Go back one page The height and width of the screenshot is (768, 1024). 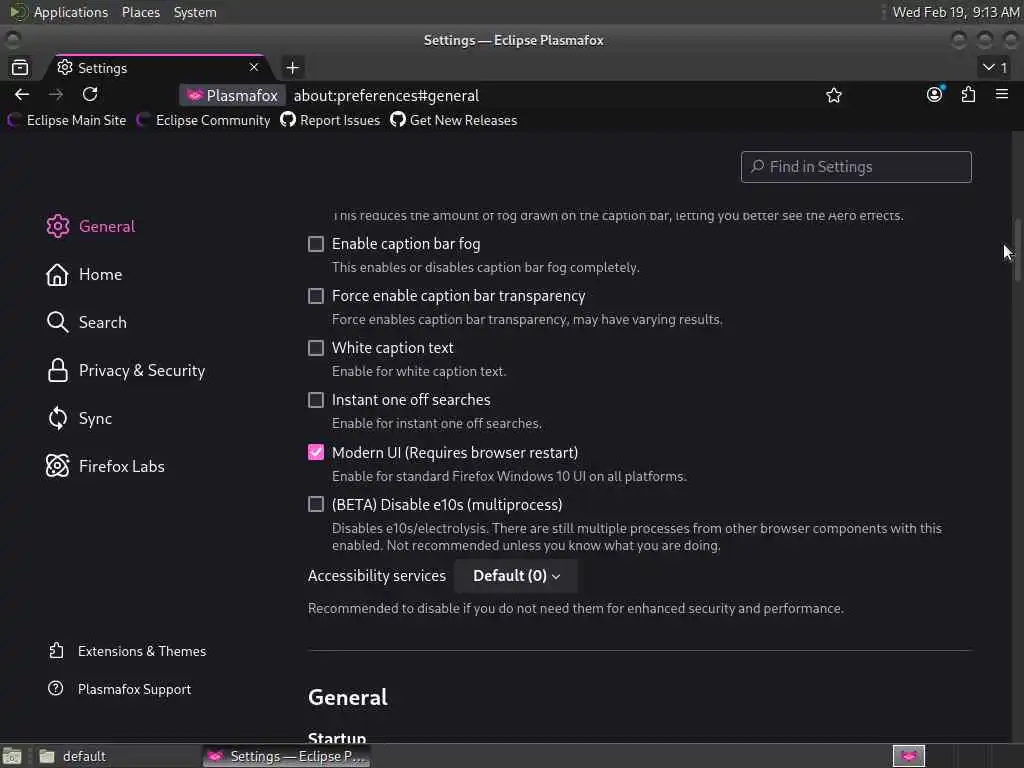(22, 94)
